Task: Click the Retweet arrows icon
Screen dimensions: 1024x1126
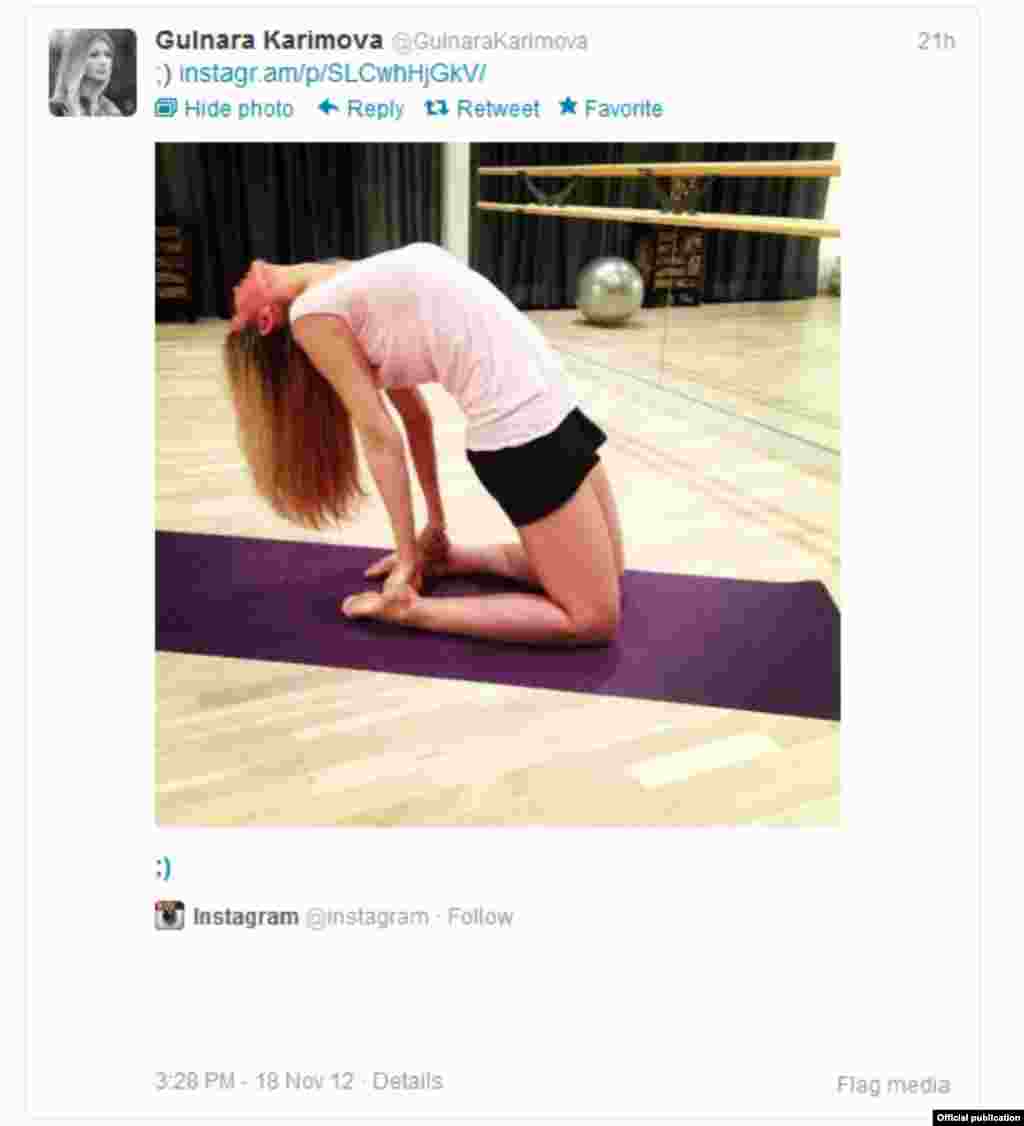Action: pyautogui.click(x=437, y=108)
